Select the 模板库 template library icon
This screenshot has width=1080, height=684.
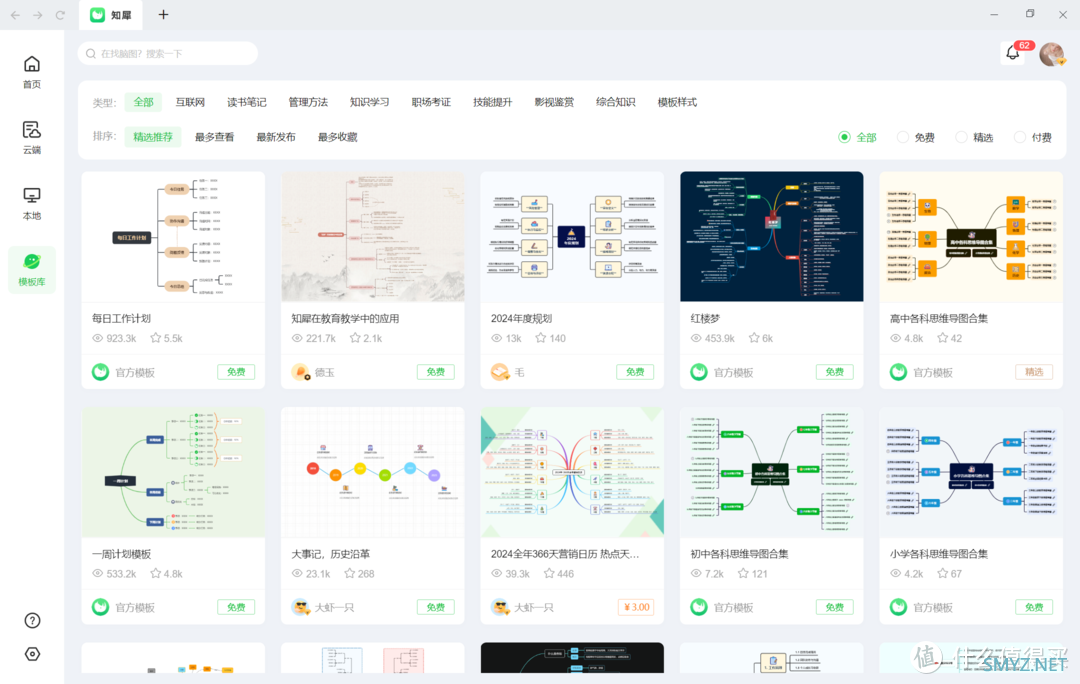32,262
